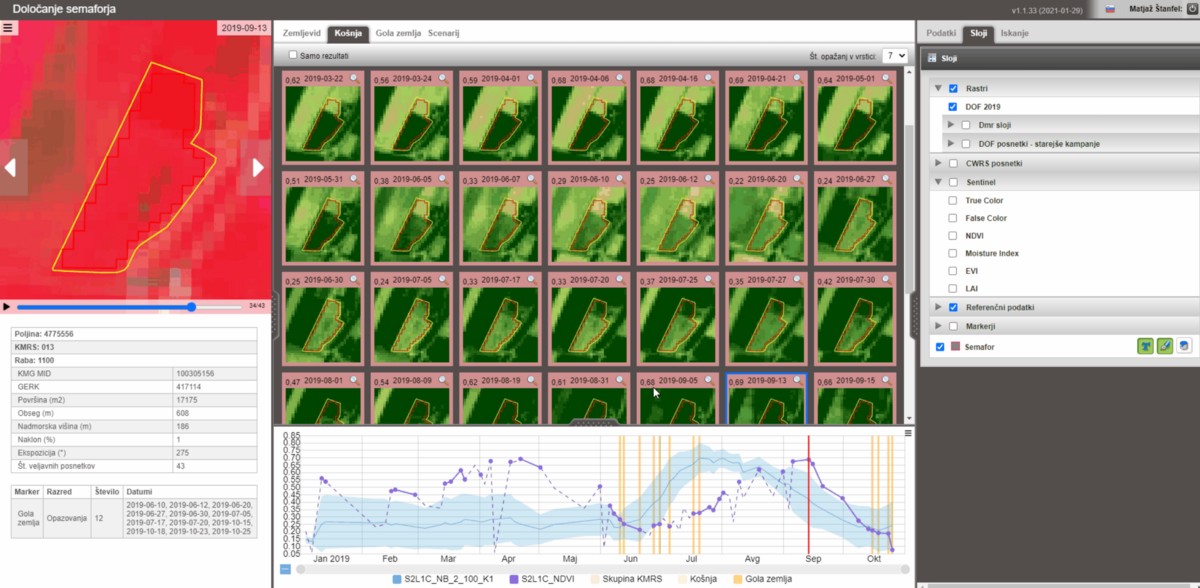The width and height of the screenshot is (1200, 588).
Task: Click the third Semafor layer icon
Action: click(1184, 346)
